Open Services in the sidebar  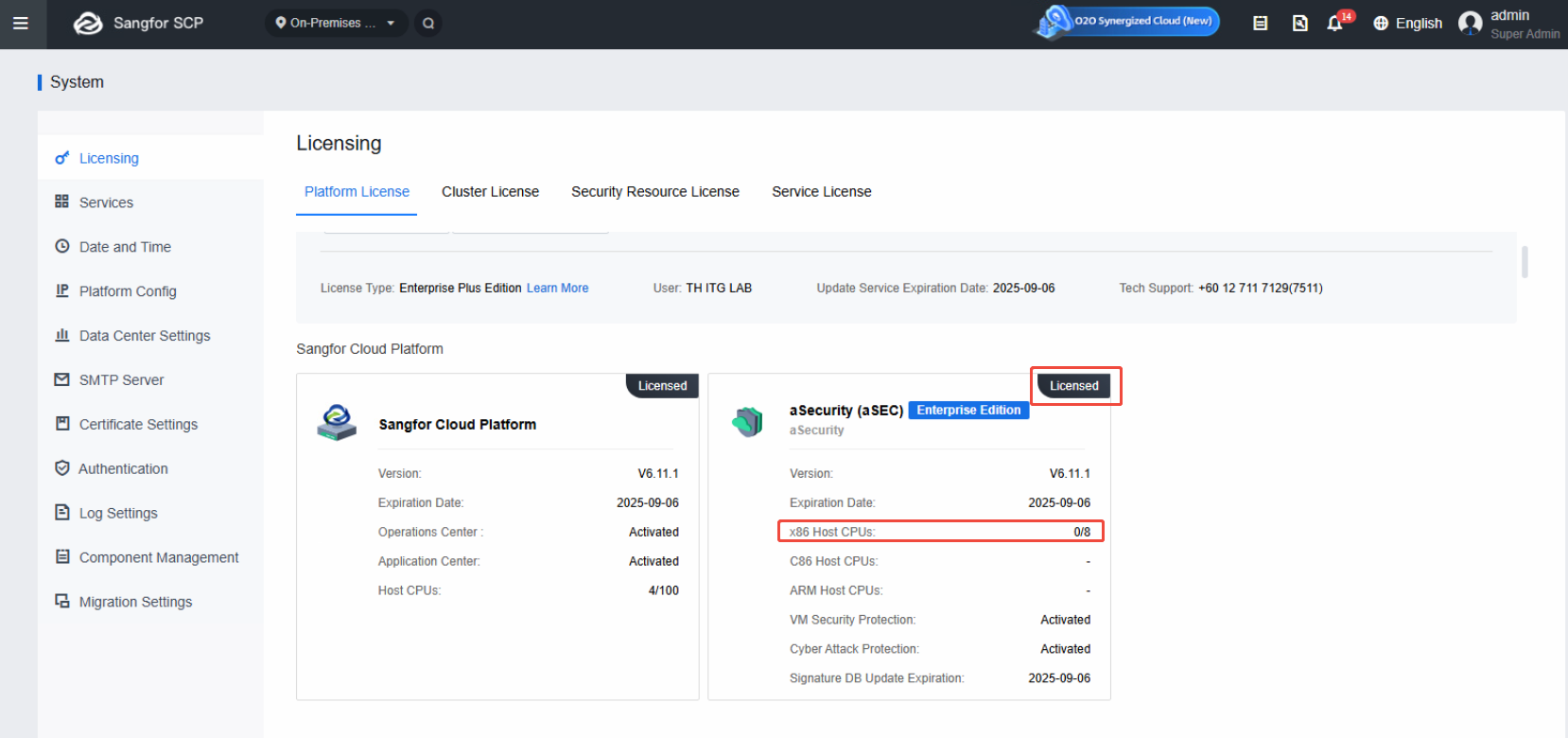click(150, 202)
